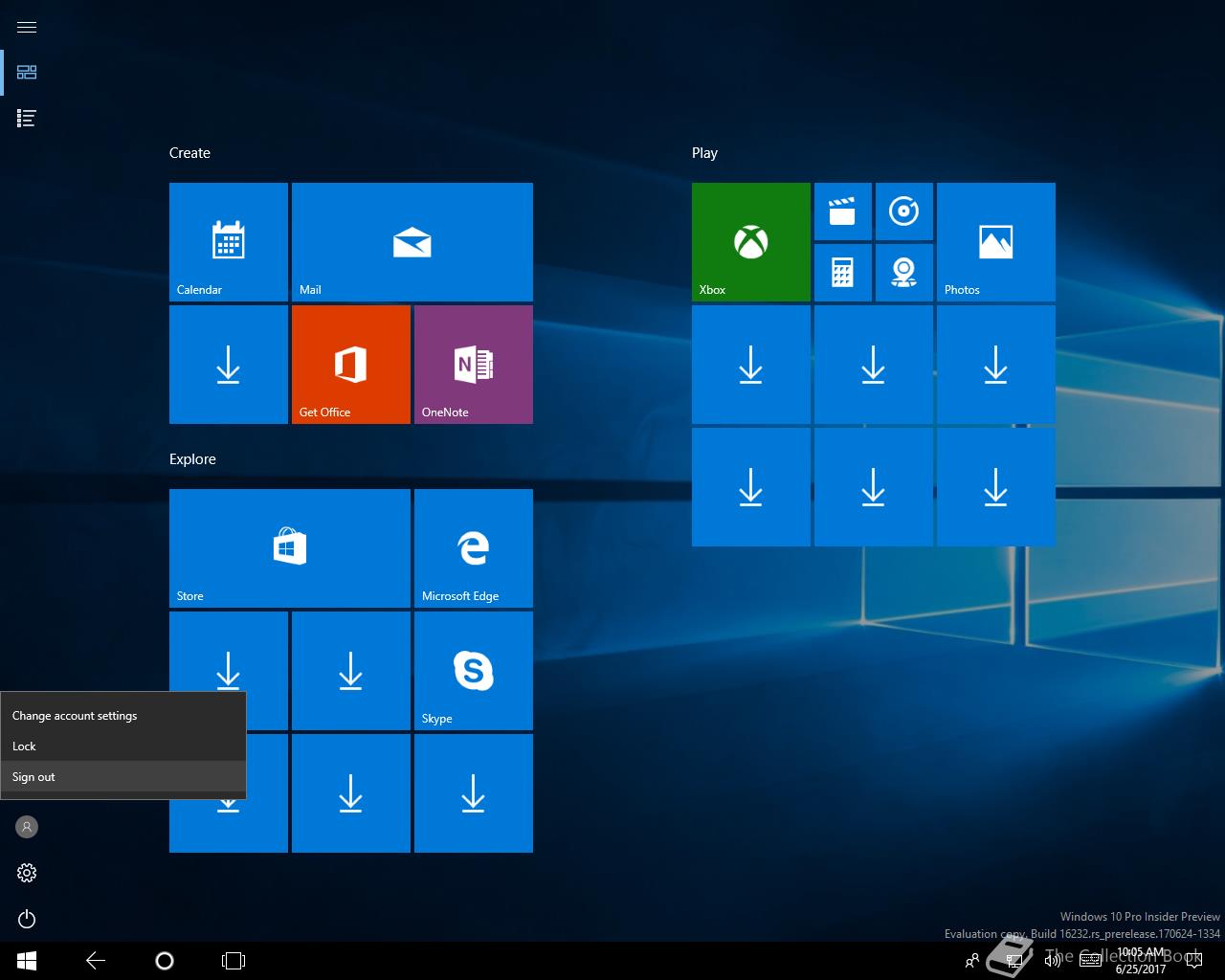The image size is (1225, 980).
Task: Open the green Xbox tile
Action: [x=751, y=242]
